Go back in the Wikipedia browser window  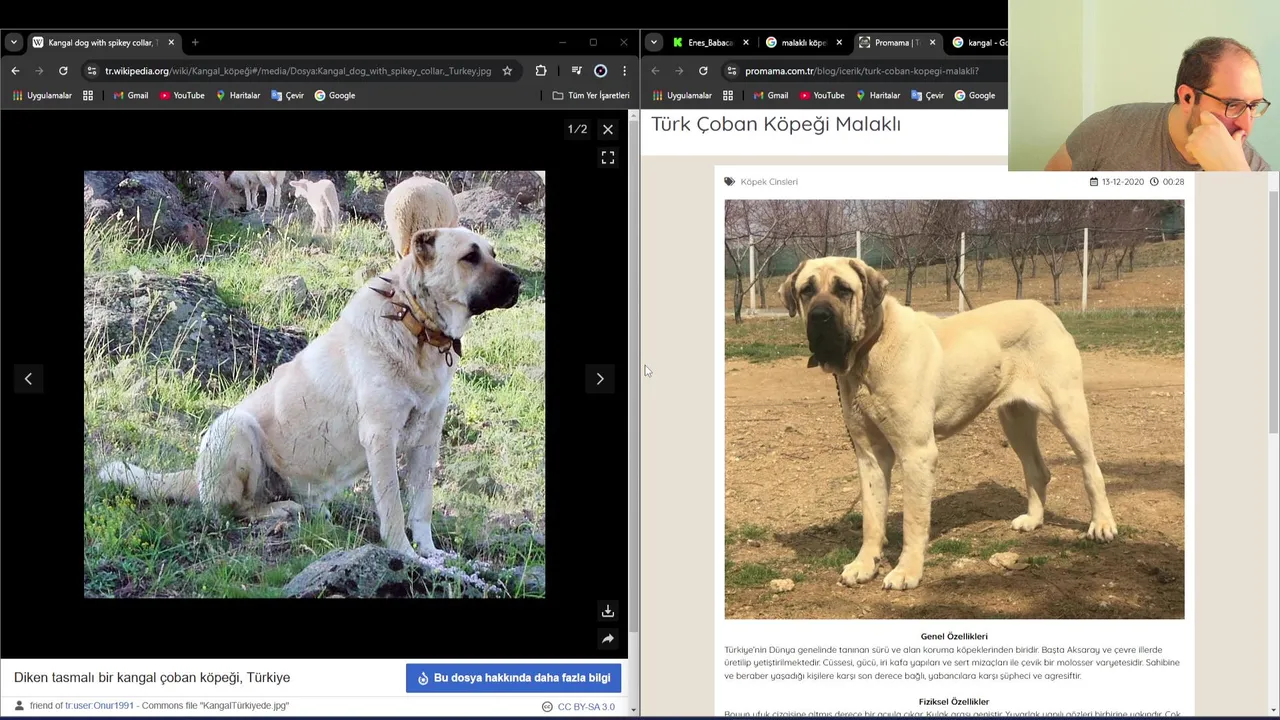(x=15, y=71)
